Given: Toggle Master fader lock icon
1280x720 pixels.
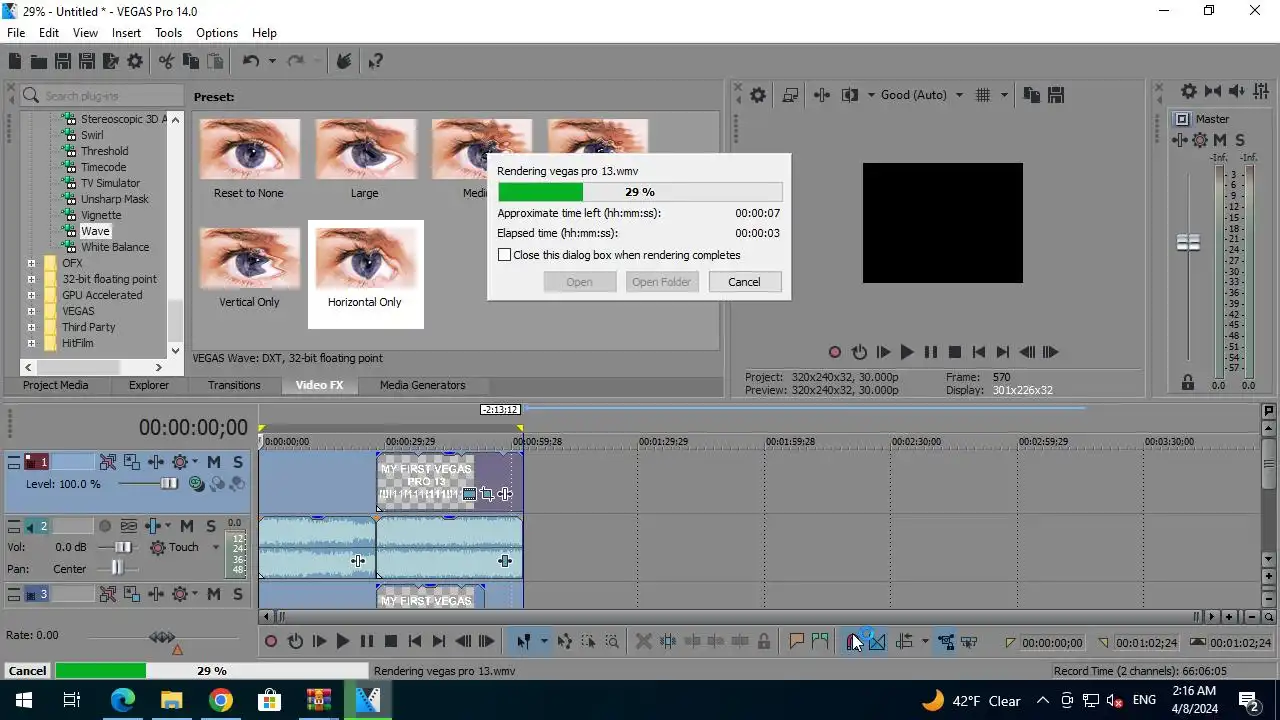Looking at the screenshot, I should pos(1188,382).
